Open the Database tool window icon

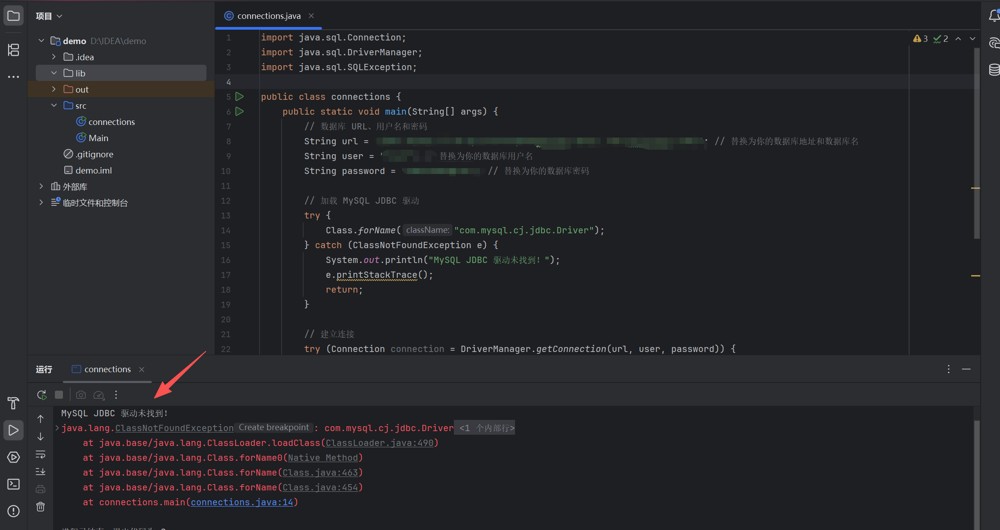(x=994, y=70)
